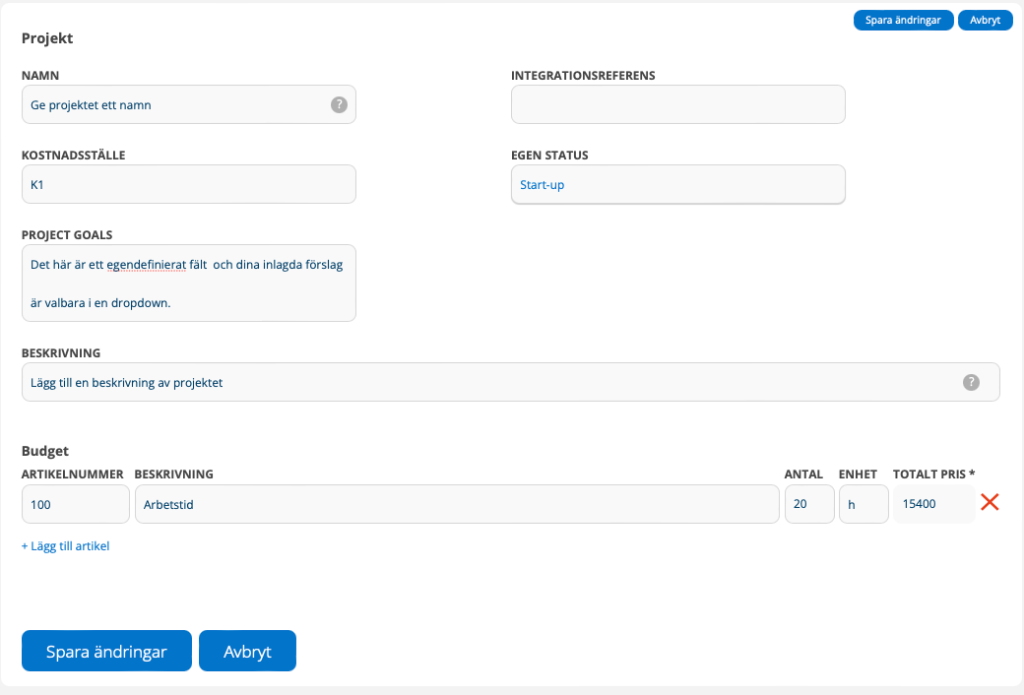Image resolution: width=1024 pixels, height=695 pixels.
Task: Add a new article via Lägg till artikel
Action: [65, 546]
